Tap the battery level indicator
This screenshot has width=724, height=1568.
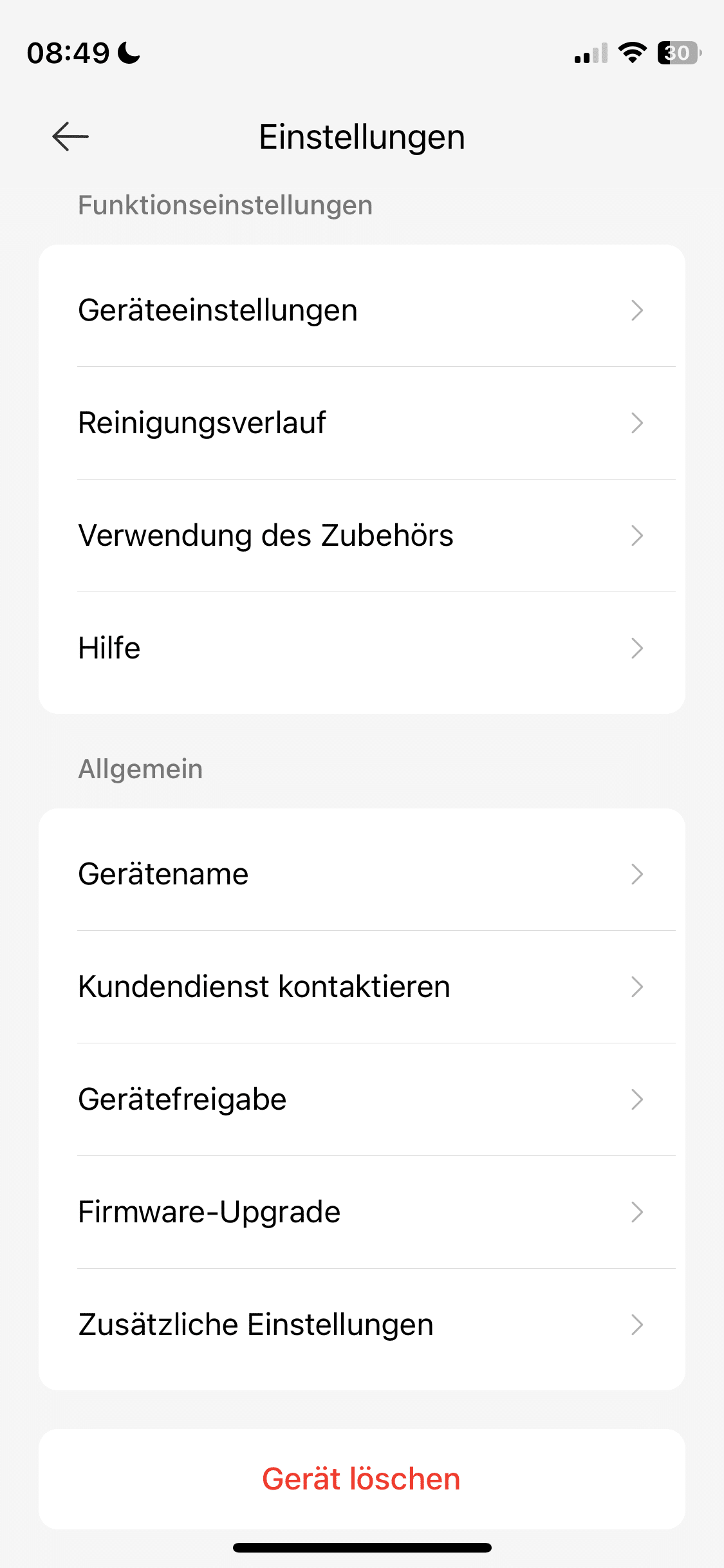point(678,53)
